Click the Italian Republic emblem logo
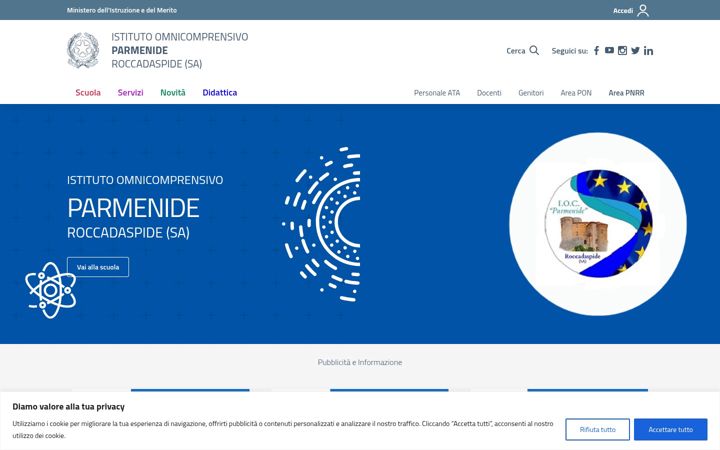Viewport: 720px width, 450px height. [x=83, y=50]
